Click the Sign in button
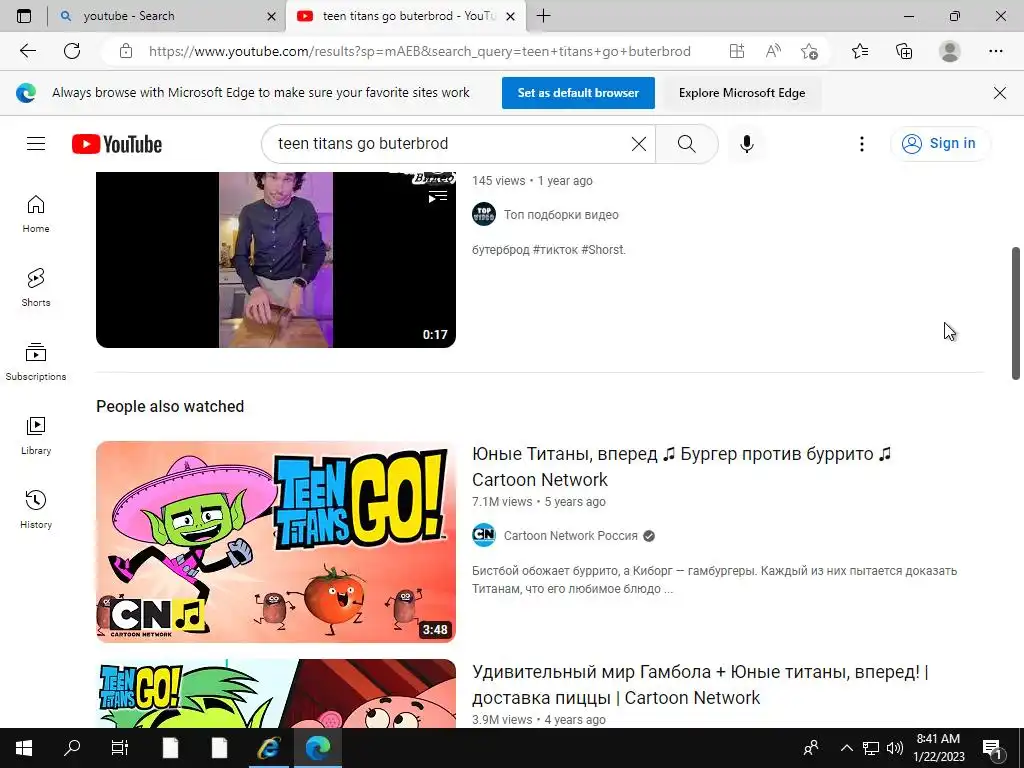The height and width of the screenshot is (768, 1024). pyautogui.click(x=940, y=144)
